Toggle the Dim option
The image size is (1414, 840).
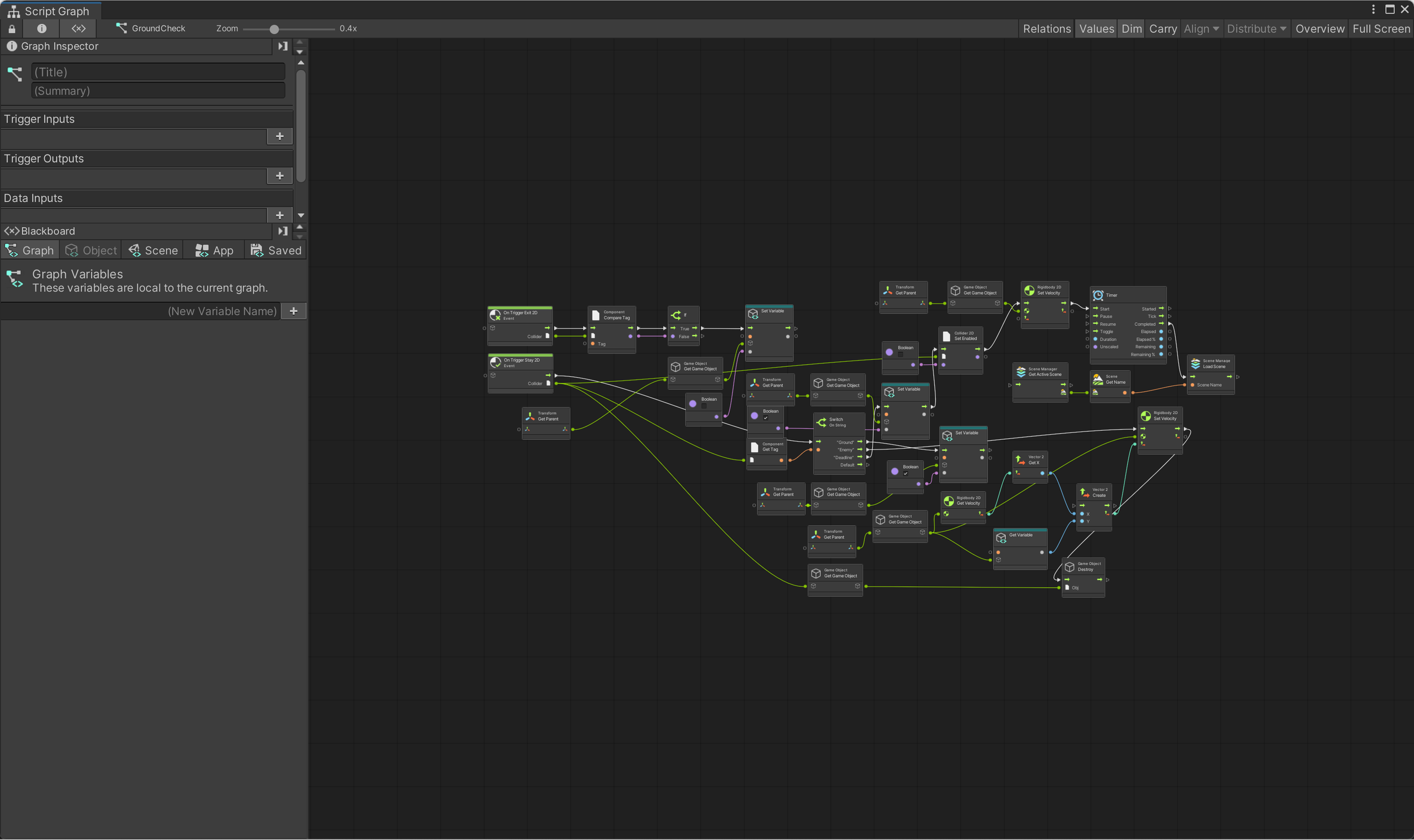pos(1131,29)
